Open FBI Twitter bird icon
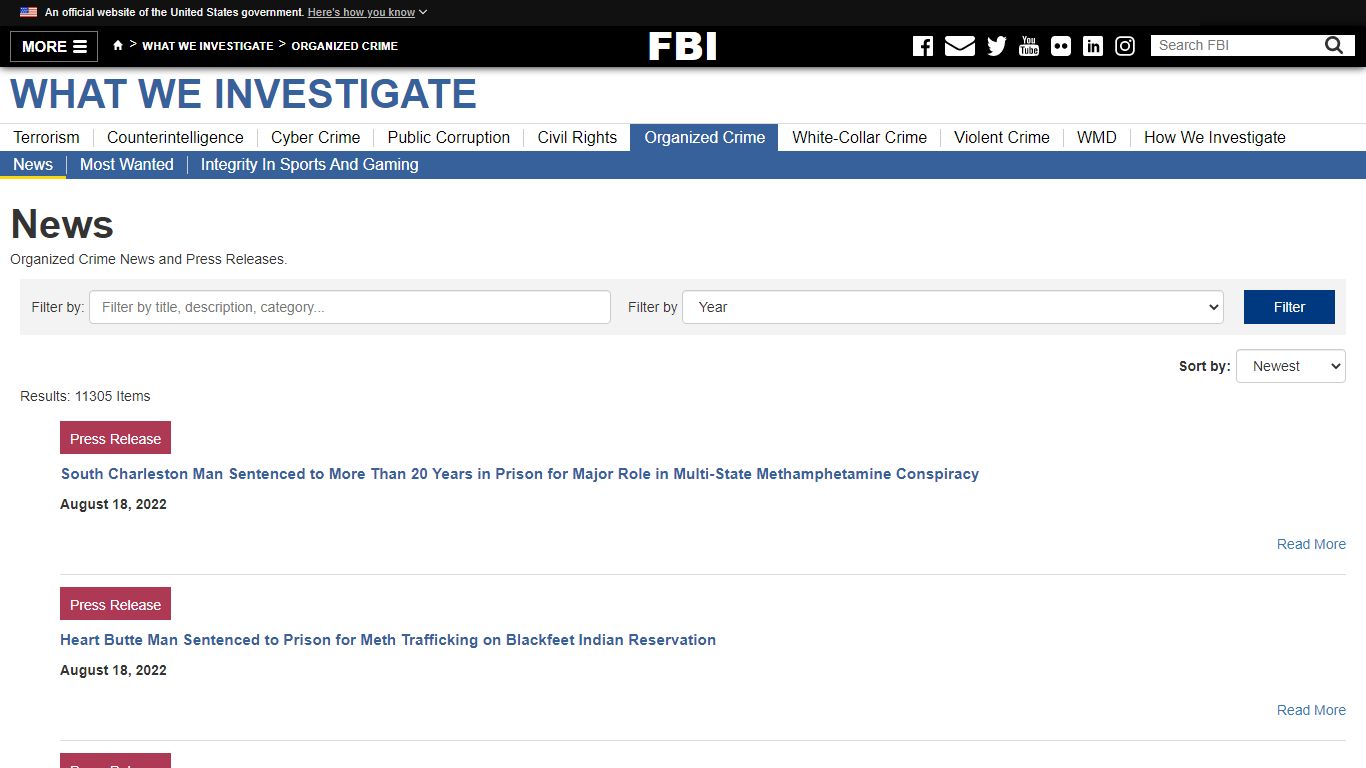Image resolution: width=1366 pixels, height=768 pixels. tap(997, 46)
